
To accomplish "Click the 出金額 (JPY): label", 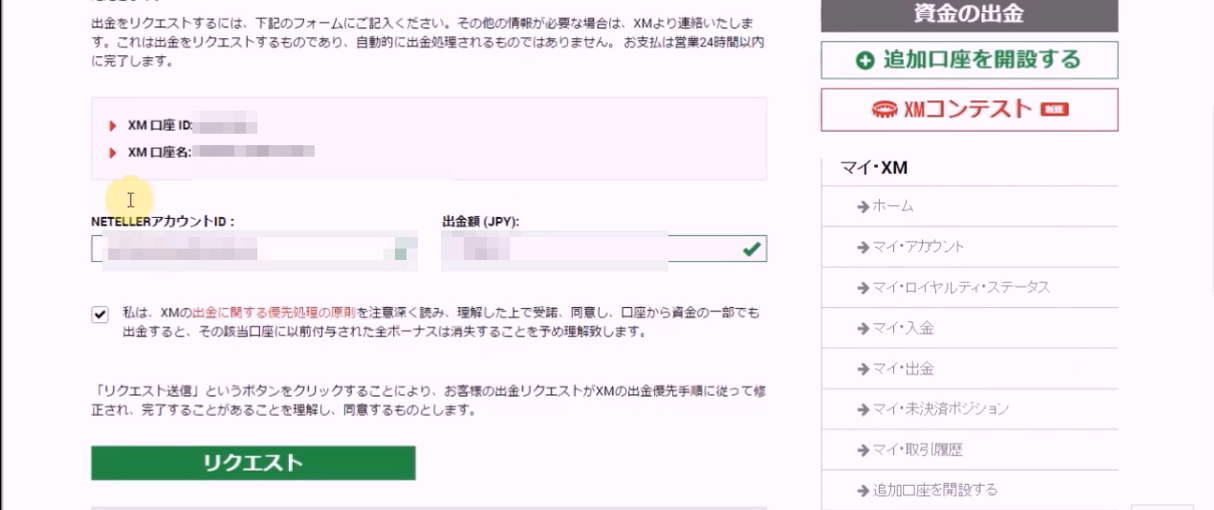I will [x=481, y=222].
